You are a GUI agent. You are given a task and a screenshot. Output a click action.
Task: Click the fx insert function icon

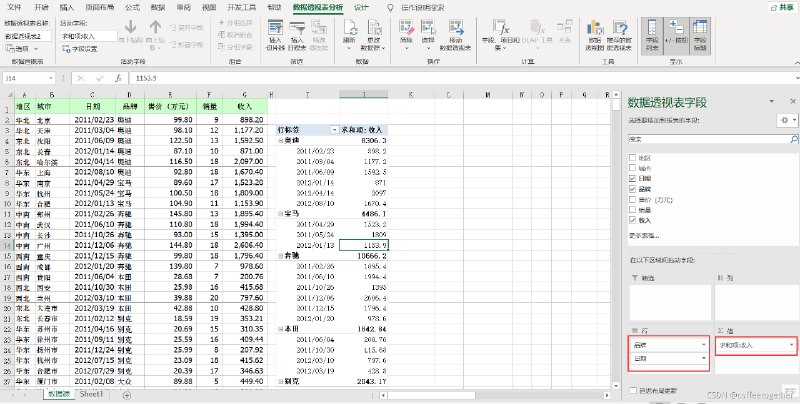click(x=118, y=78)
